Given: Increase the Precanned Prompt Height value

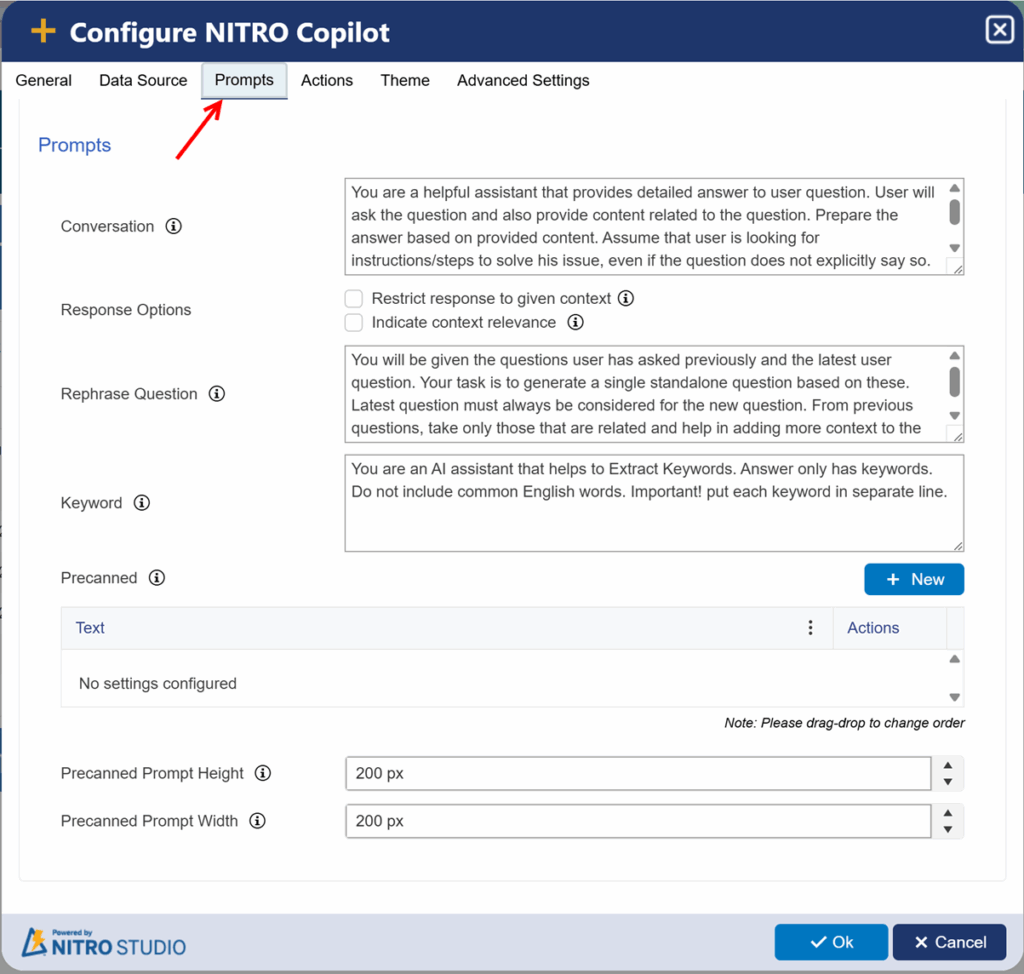Looking at the screenshot, I should 948,766.
